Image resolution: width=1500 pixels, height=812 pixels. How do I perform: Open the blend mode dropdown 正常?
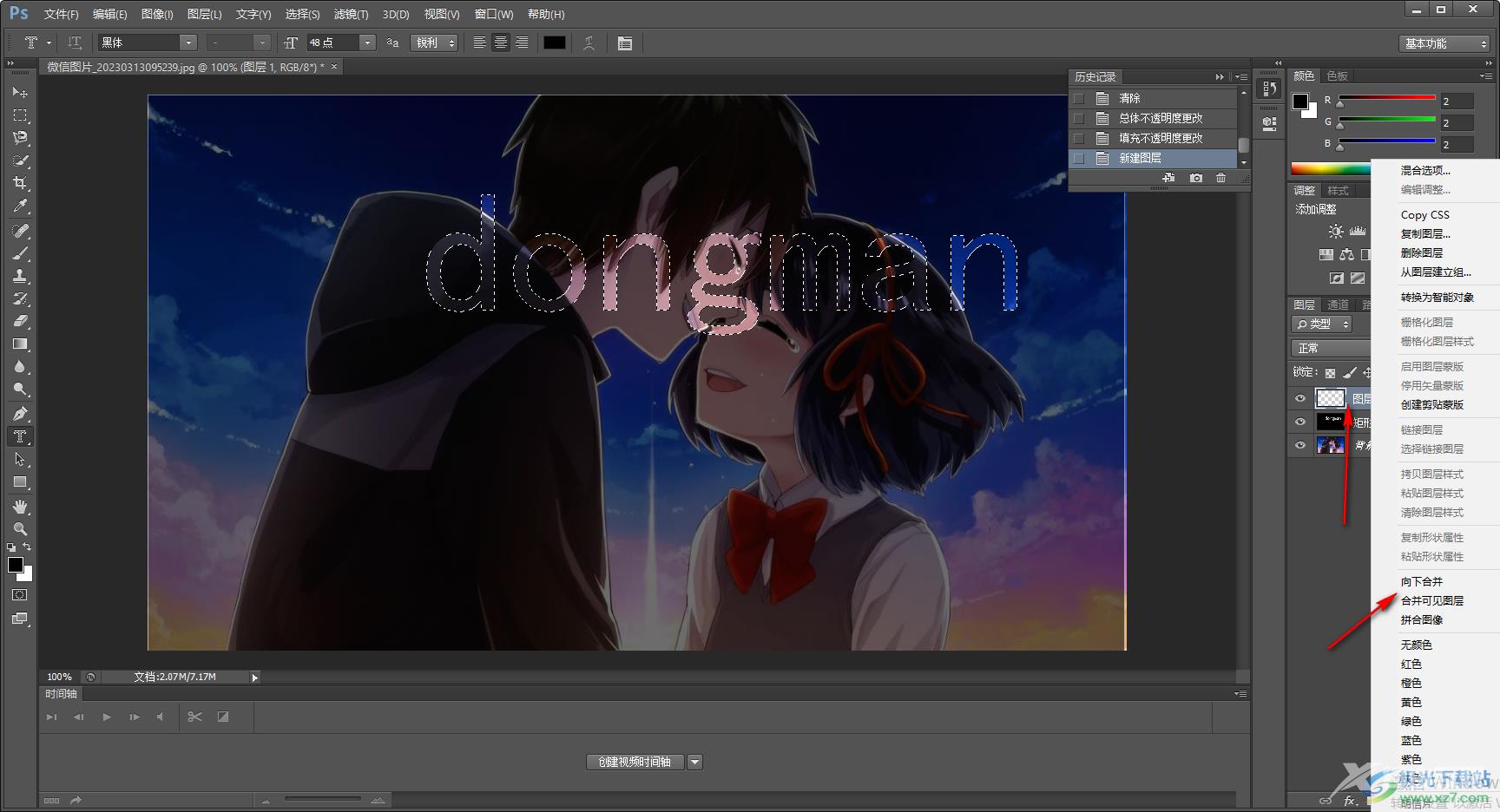tap(1332, 348)
